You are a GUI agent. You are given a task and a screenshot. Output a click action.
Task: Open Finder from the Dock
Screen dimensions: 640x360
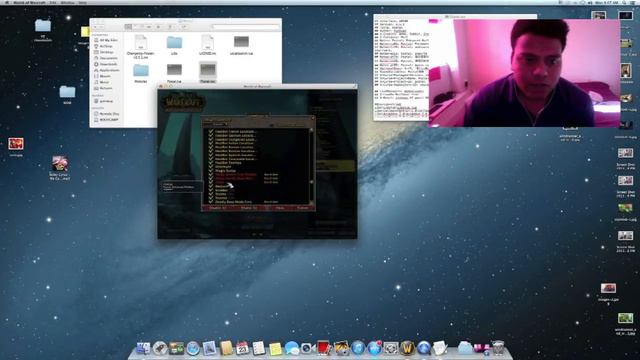143,348
